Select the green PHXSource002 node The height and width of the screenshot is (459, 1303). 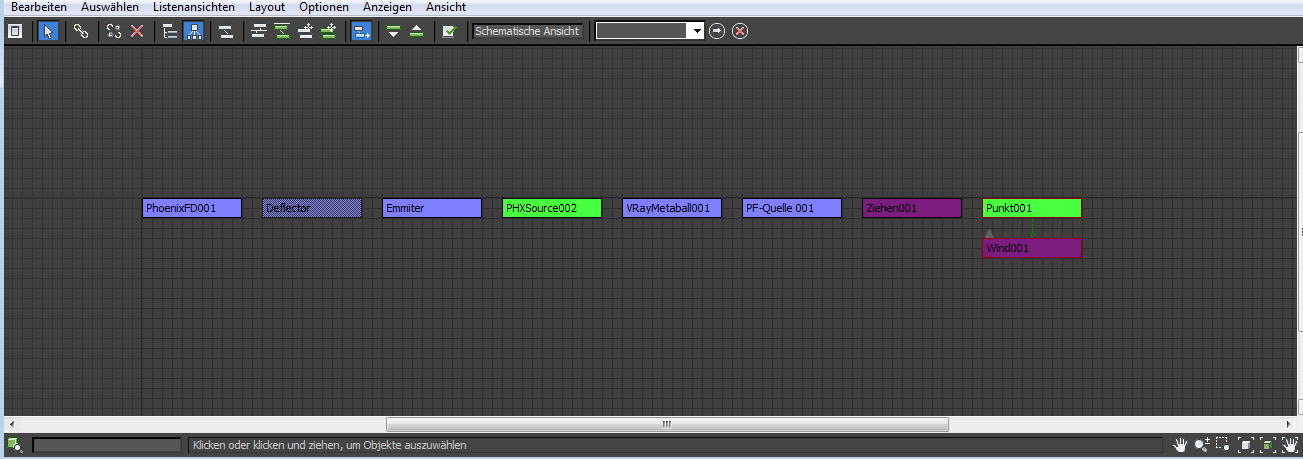point(552,208)
